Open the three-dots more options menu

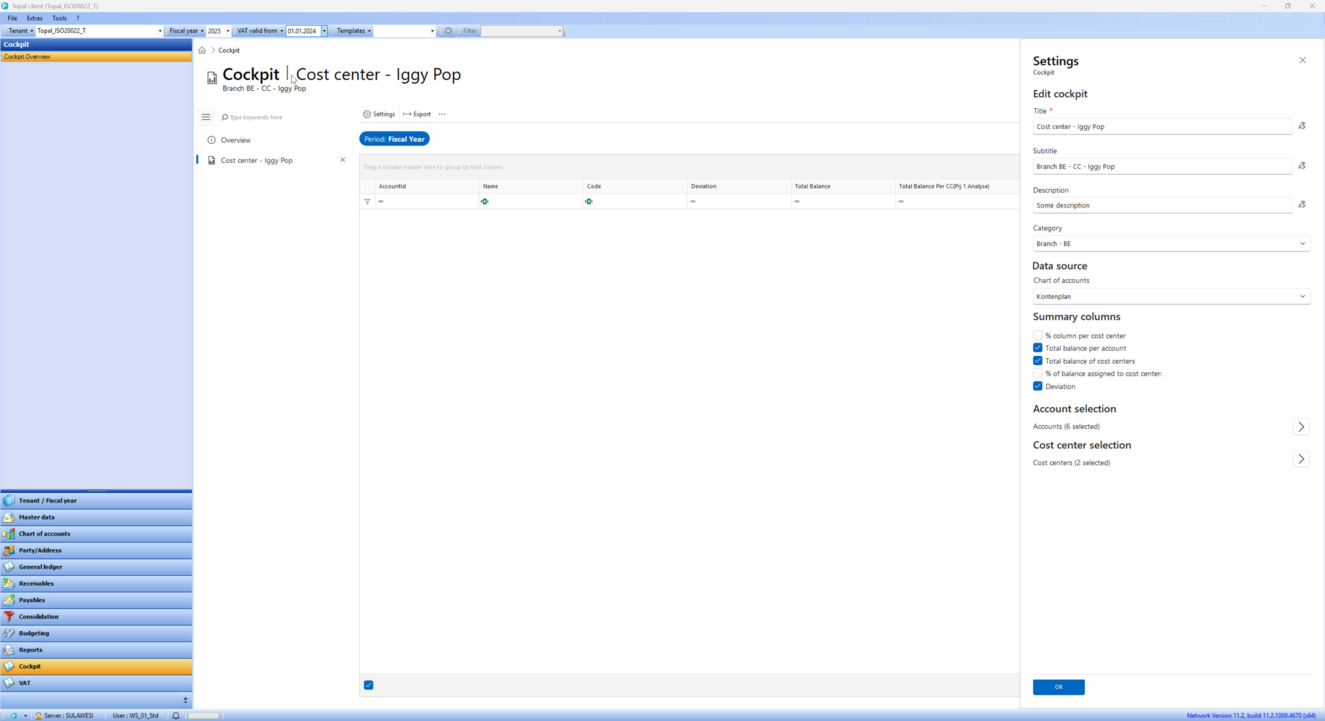(x=442, y=114)
